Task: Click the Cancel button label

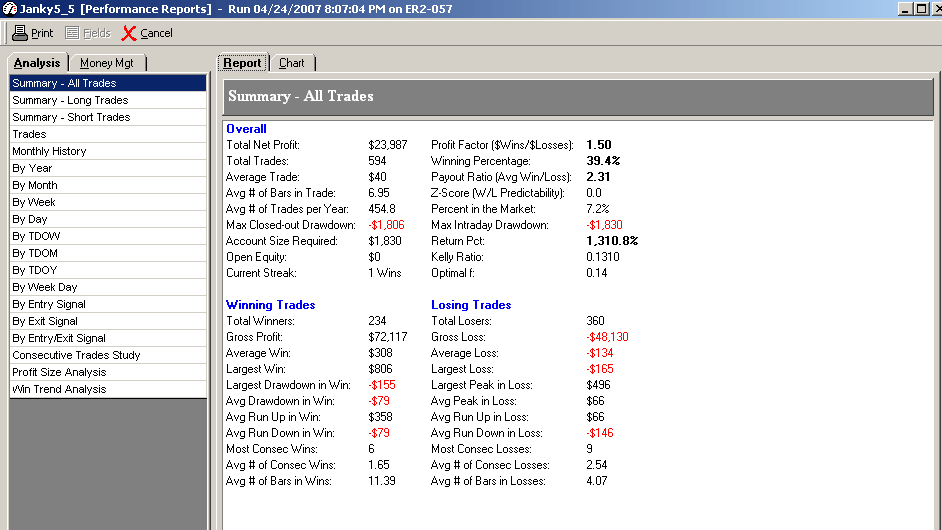Action: (x=156, y=33)
